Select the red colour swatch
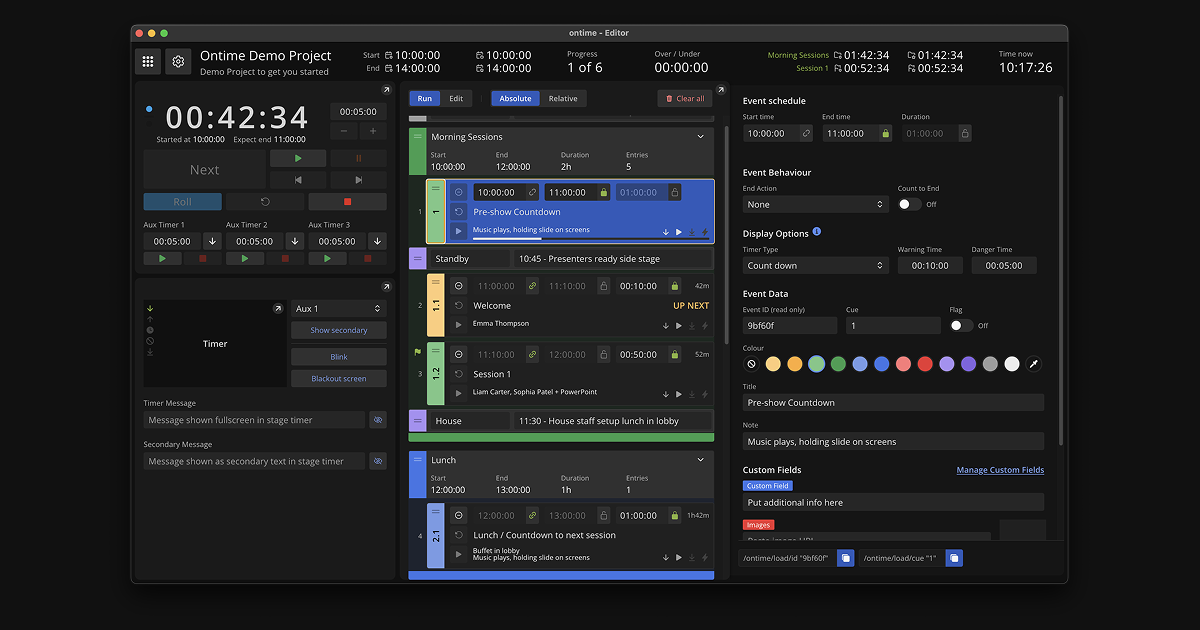Image resolution: width=1200 pixels, height=630 pixels. pyautogui.click(x=925, y=364)
